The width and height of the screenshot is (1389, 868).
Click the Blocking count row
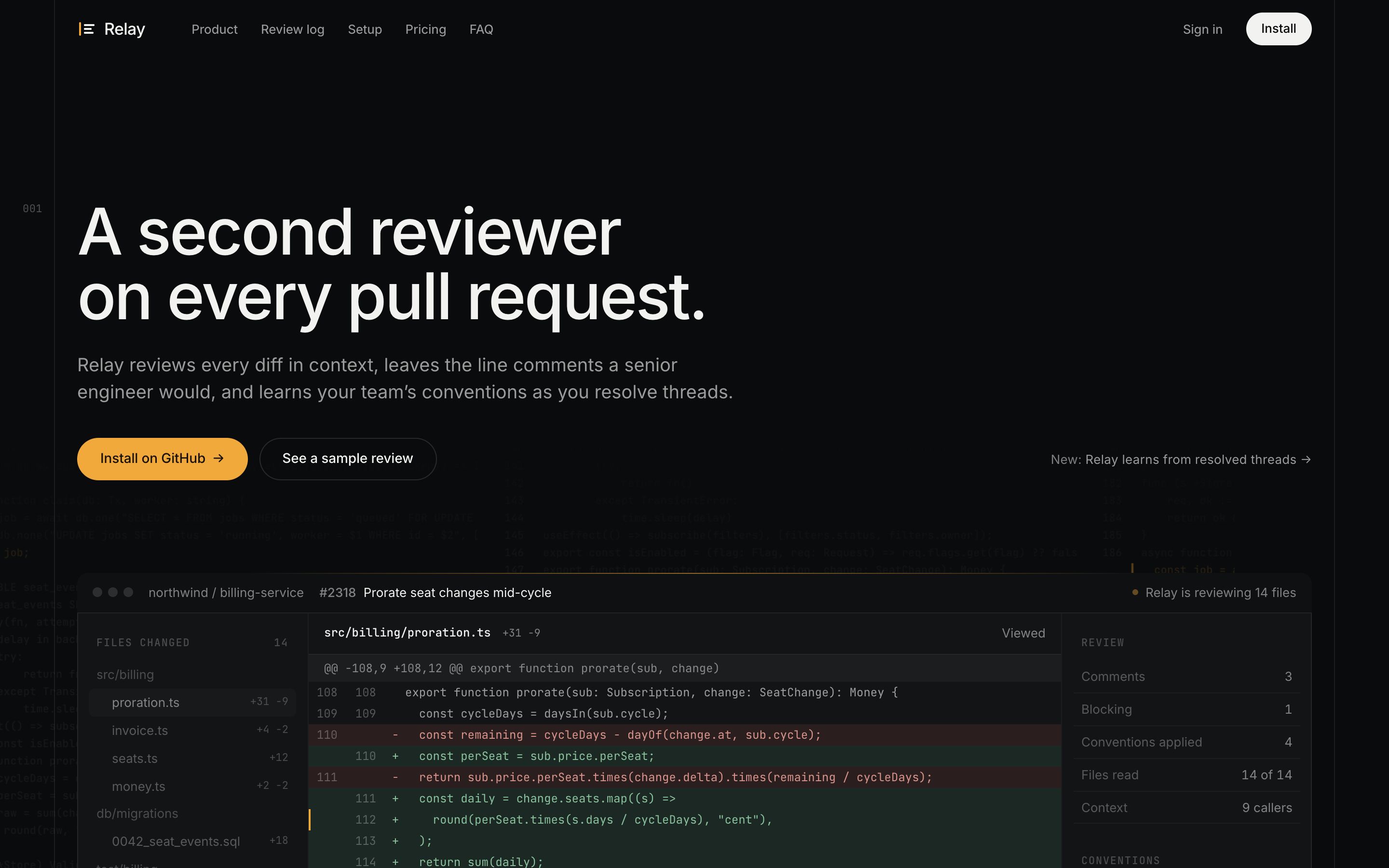click(x=1186, y=709)
